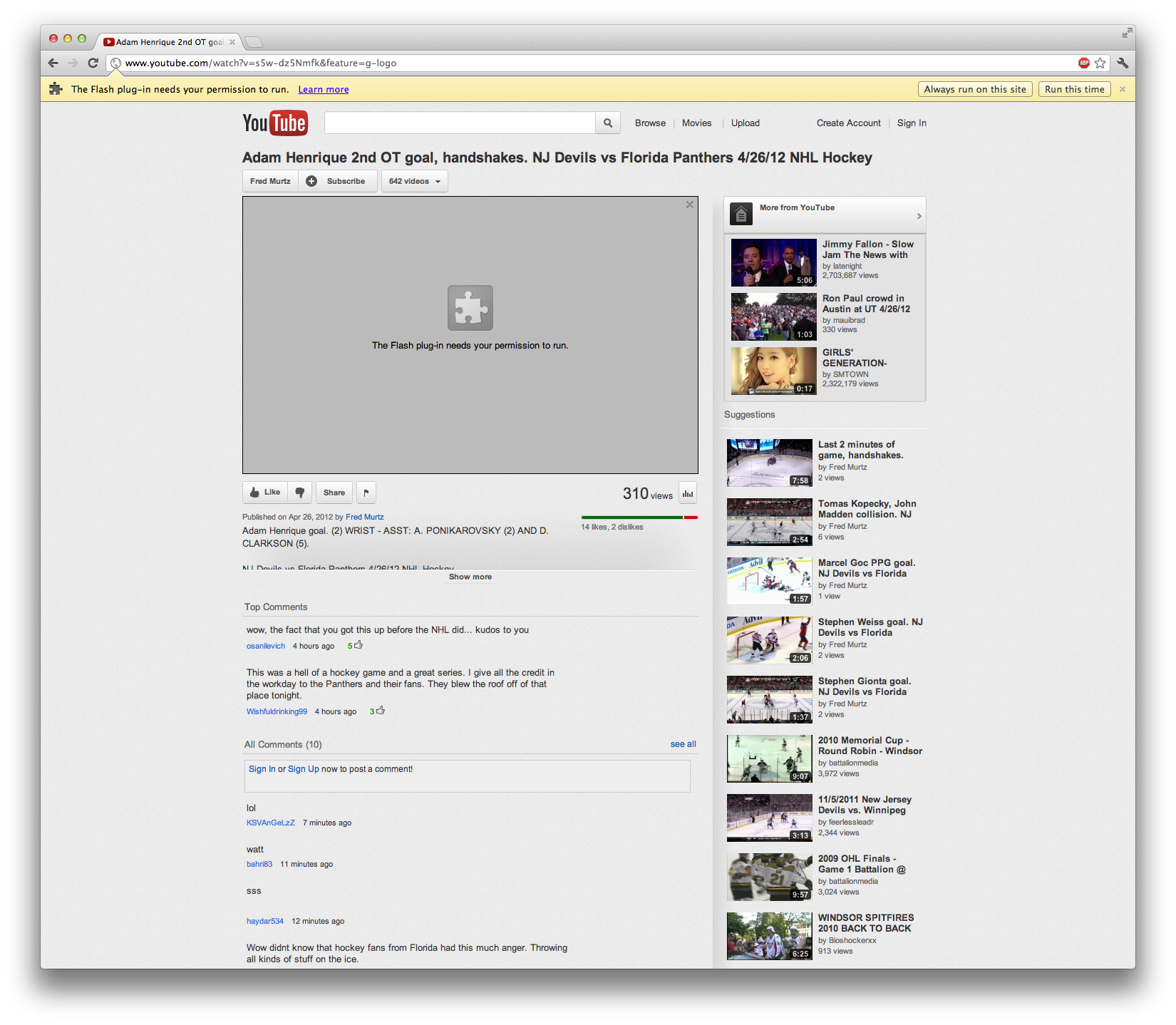Click Fred Murtz link in published line
The width and height of the screenshot is (1176, 1025).
pos(365,517)
